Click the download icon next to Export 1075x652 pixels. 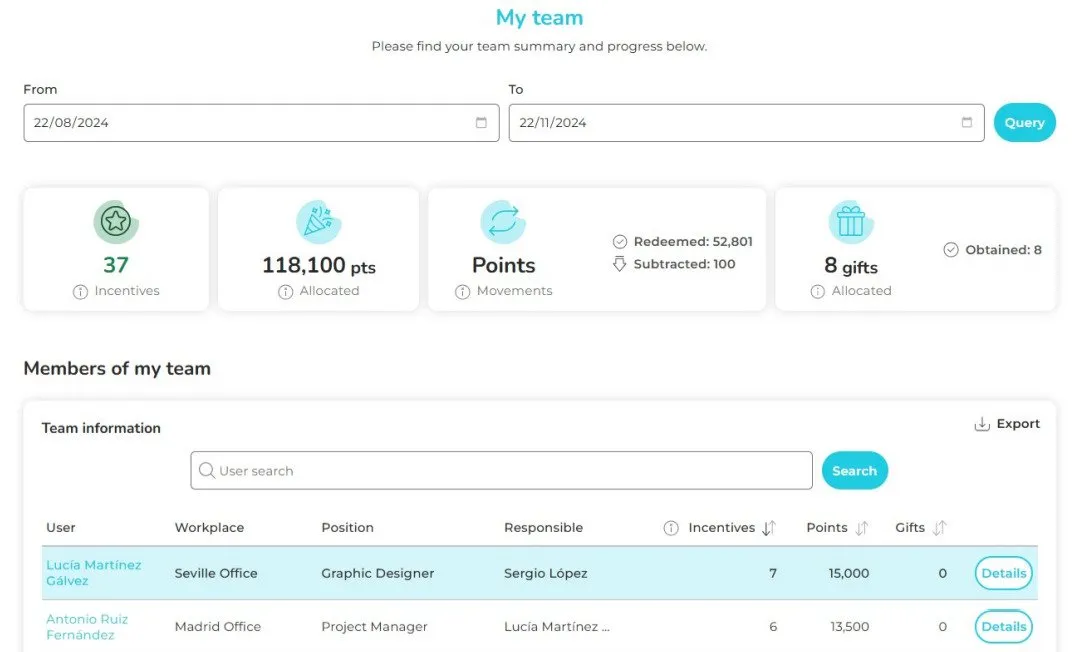[982, 424]
